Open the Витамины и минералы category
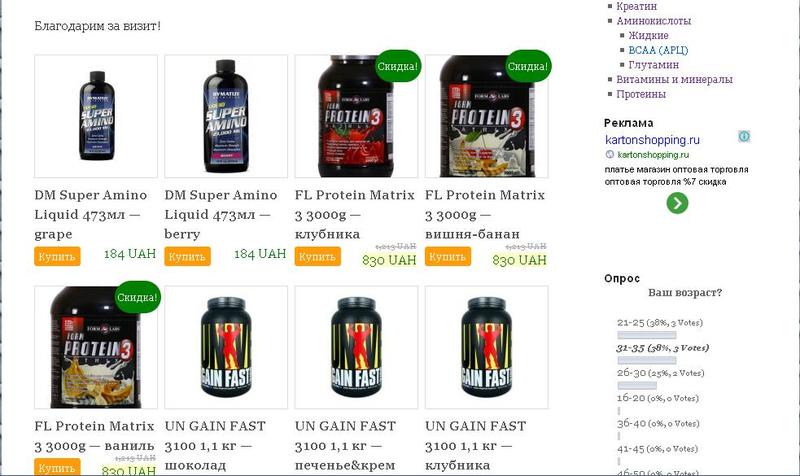 click(674, 79)
